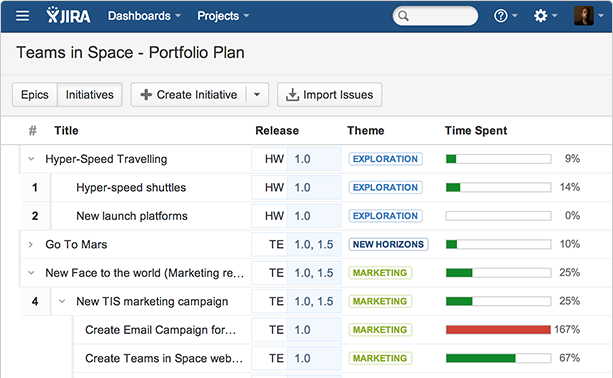Open the settings gear menu
The image size is (613, 378).
[x=545, y=16]
